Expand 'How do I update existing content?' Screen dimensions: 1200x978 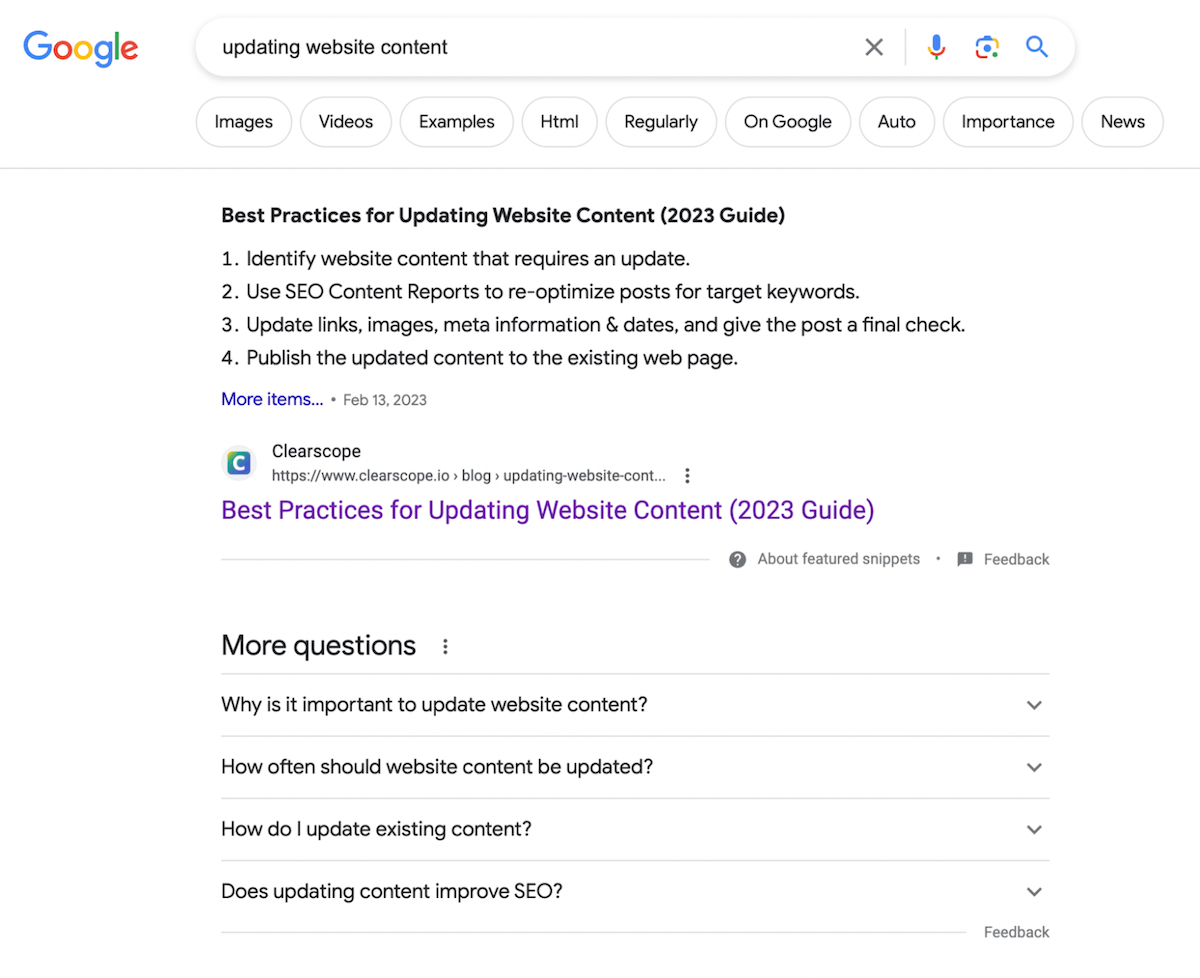(1034, 829)
